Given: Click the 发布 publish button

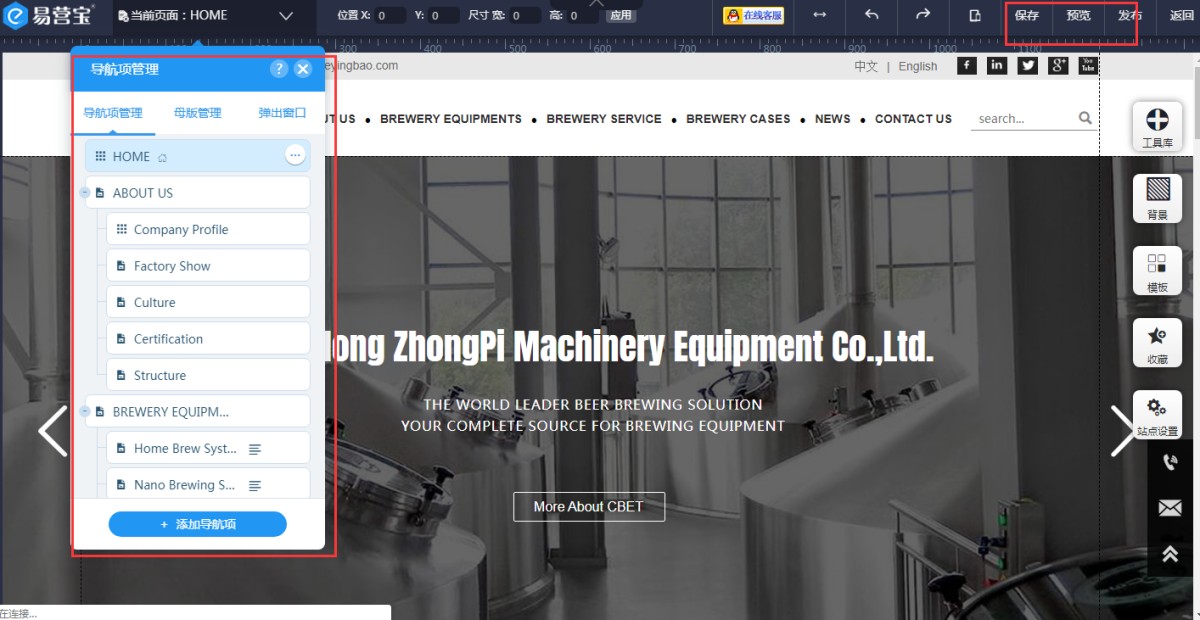Looking at the screenshot, I should (x=1130, y=15).
